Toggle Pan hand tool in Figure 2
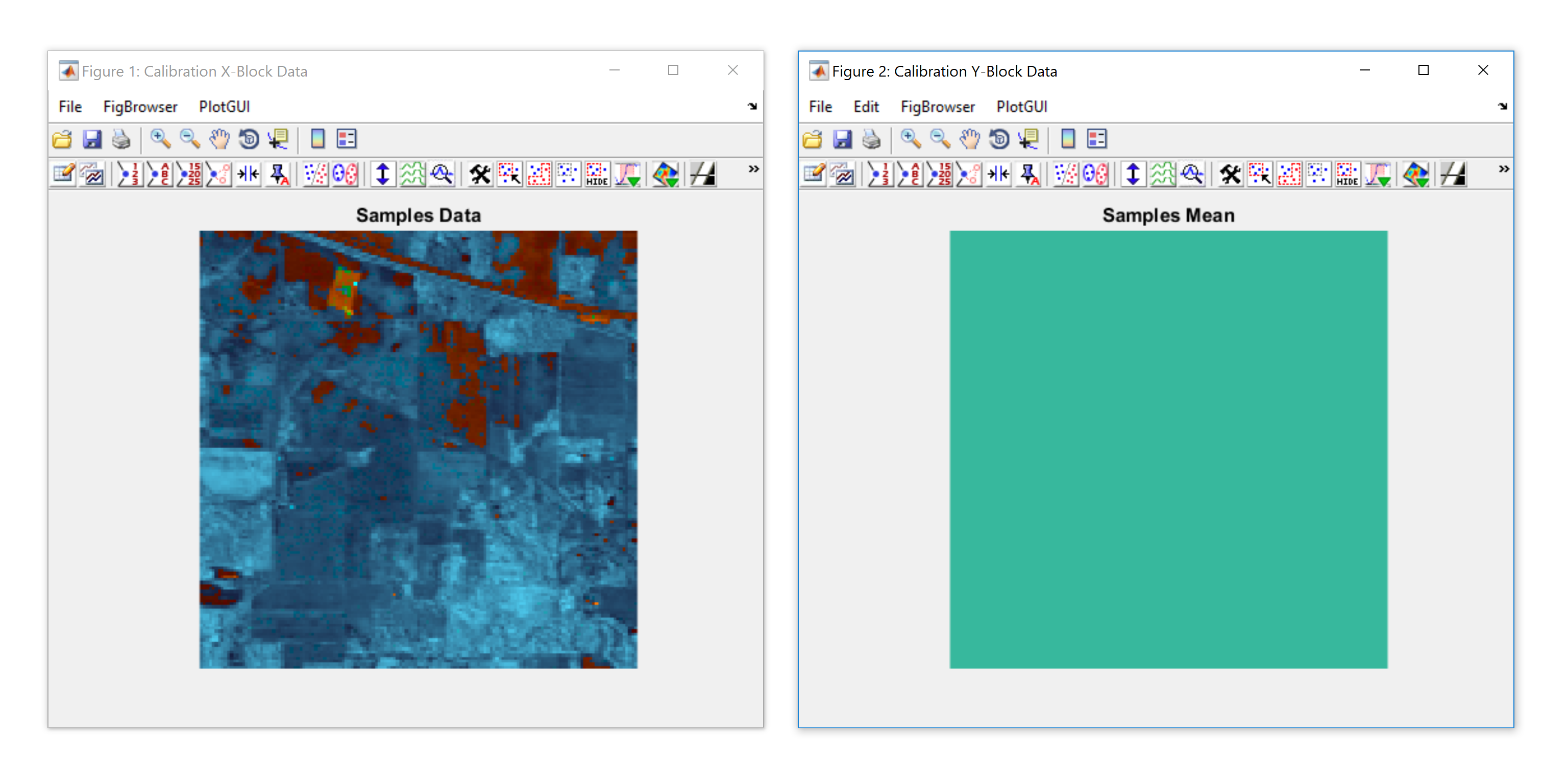 coord(969,139)
